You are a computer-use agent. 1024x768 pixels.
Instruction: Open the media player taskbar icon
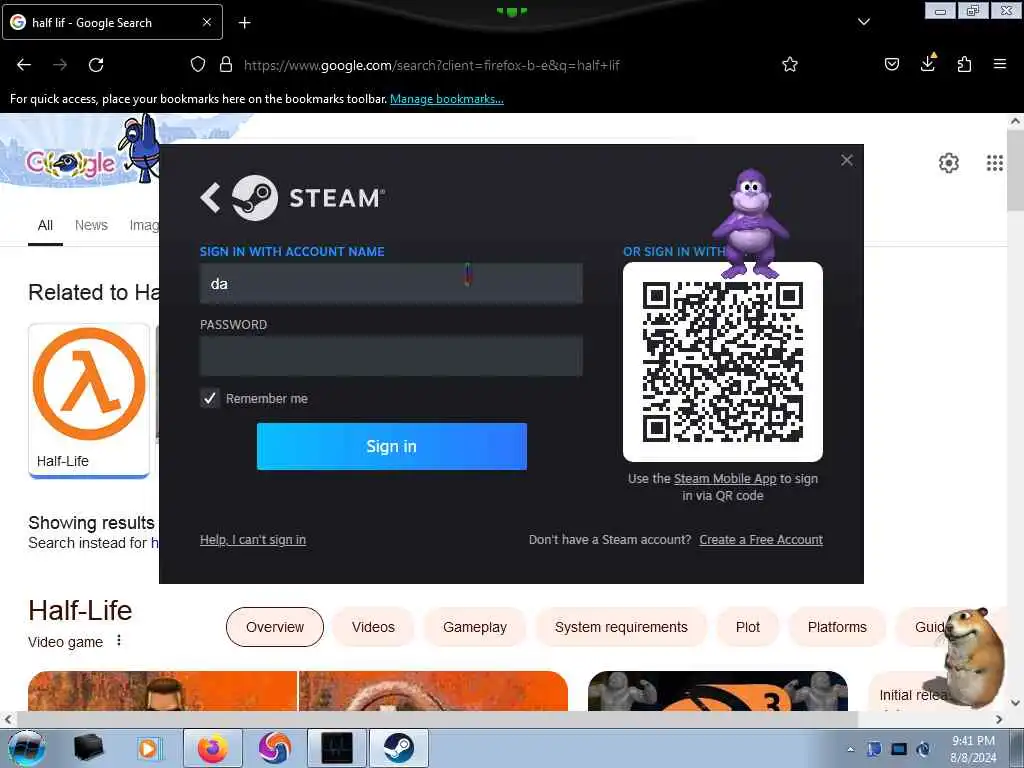click(x=149, y=748)
